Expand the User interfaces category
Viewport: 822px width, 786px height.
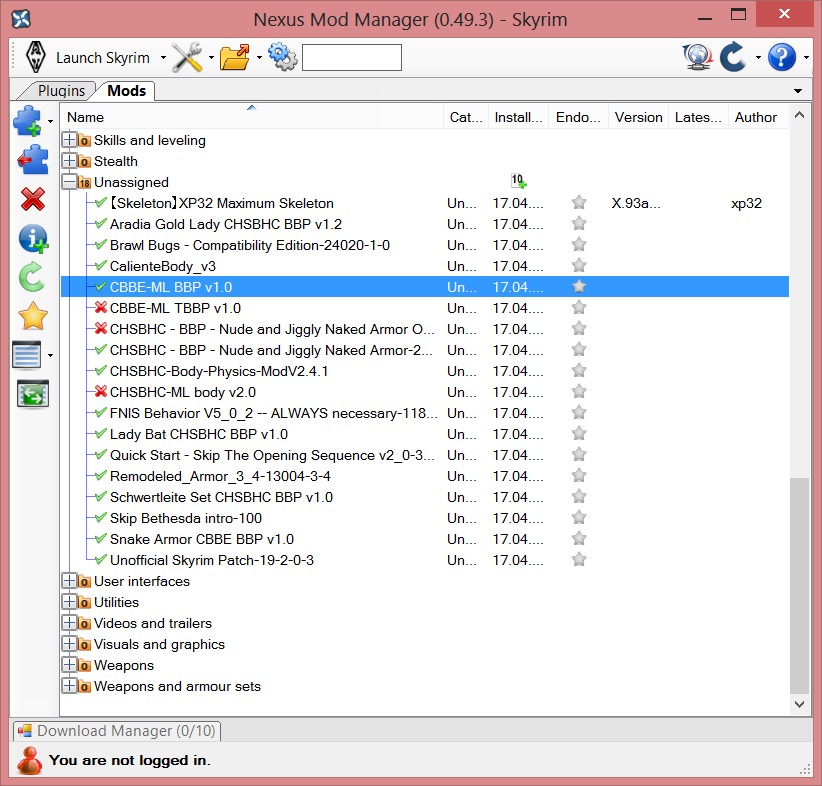69,581
